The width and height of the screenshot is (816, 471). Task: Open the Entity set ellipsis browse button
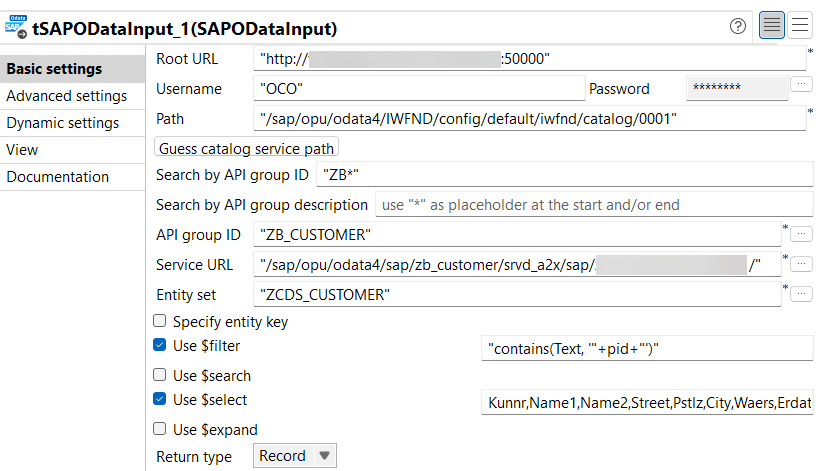pyautogui.click(x=801, y=294)
